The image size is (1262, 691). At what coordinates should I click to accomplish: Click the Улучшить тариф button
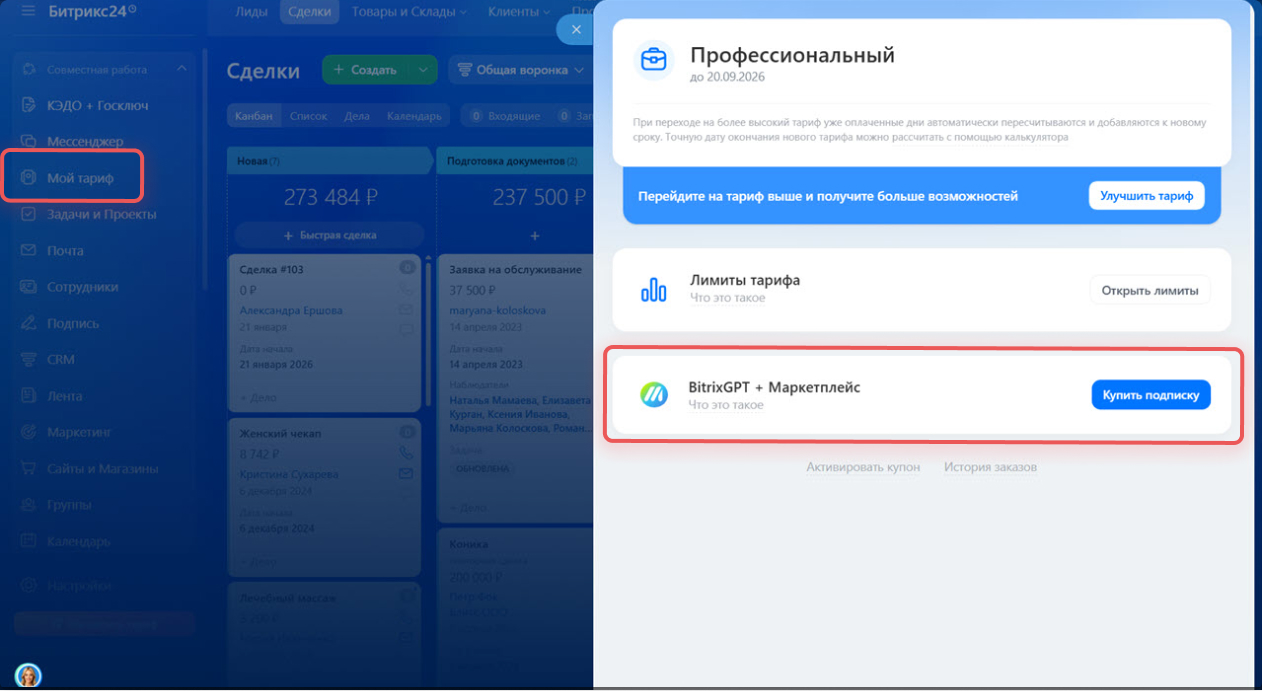(x=1146, y=196)
